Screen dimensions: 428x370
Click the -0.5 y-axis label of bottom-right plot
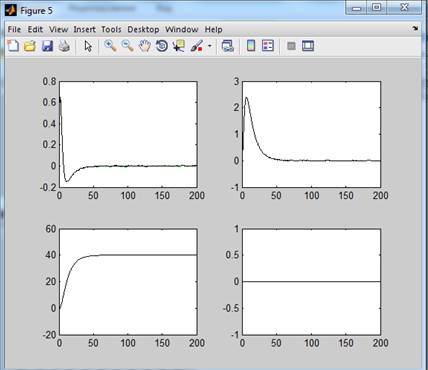coord(231,308)
